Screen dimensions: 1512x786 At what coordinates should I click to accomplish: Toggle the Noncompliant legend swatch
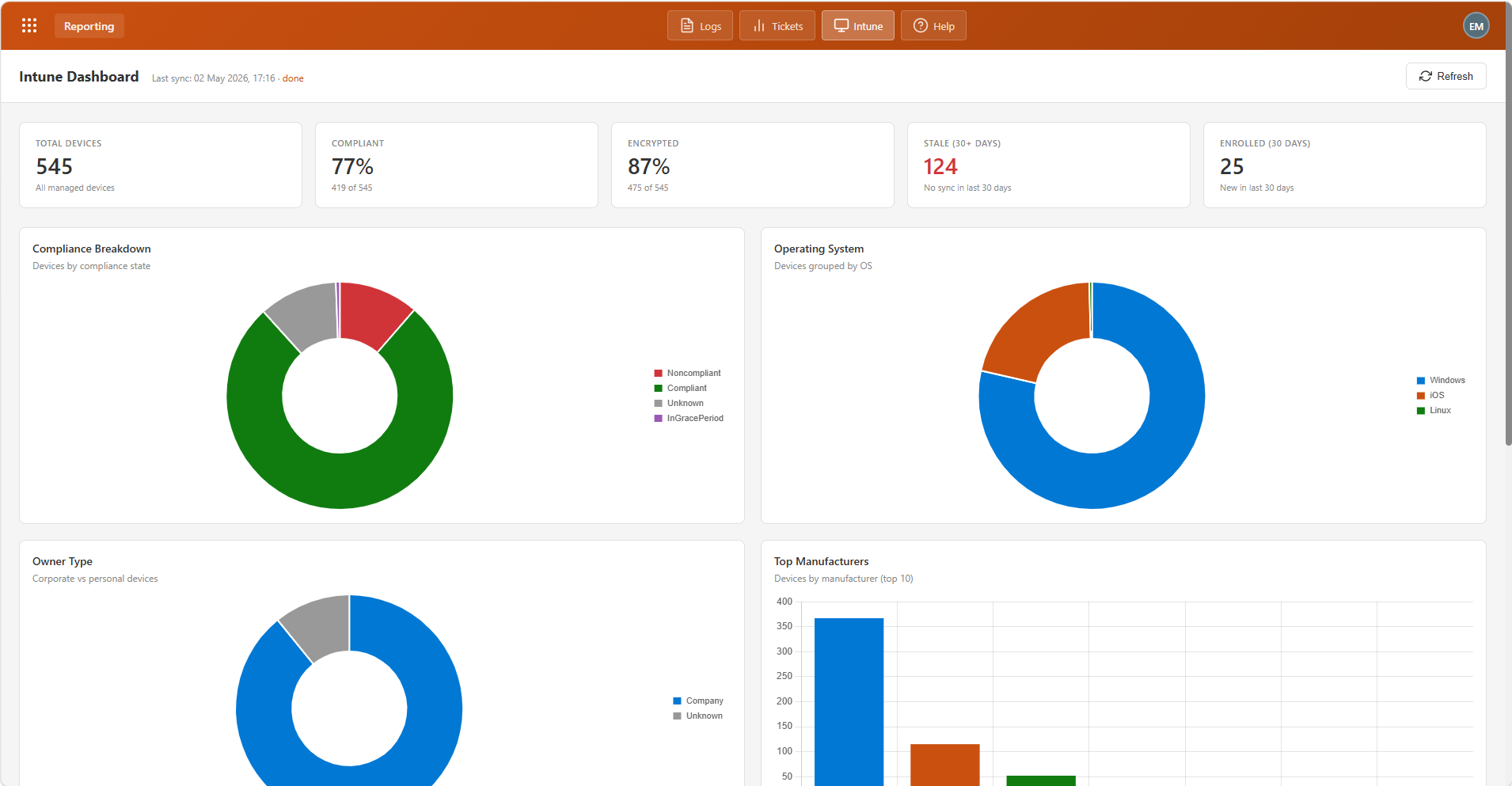point(658,373)
